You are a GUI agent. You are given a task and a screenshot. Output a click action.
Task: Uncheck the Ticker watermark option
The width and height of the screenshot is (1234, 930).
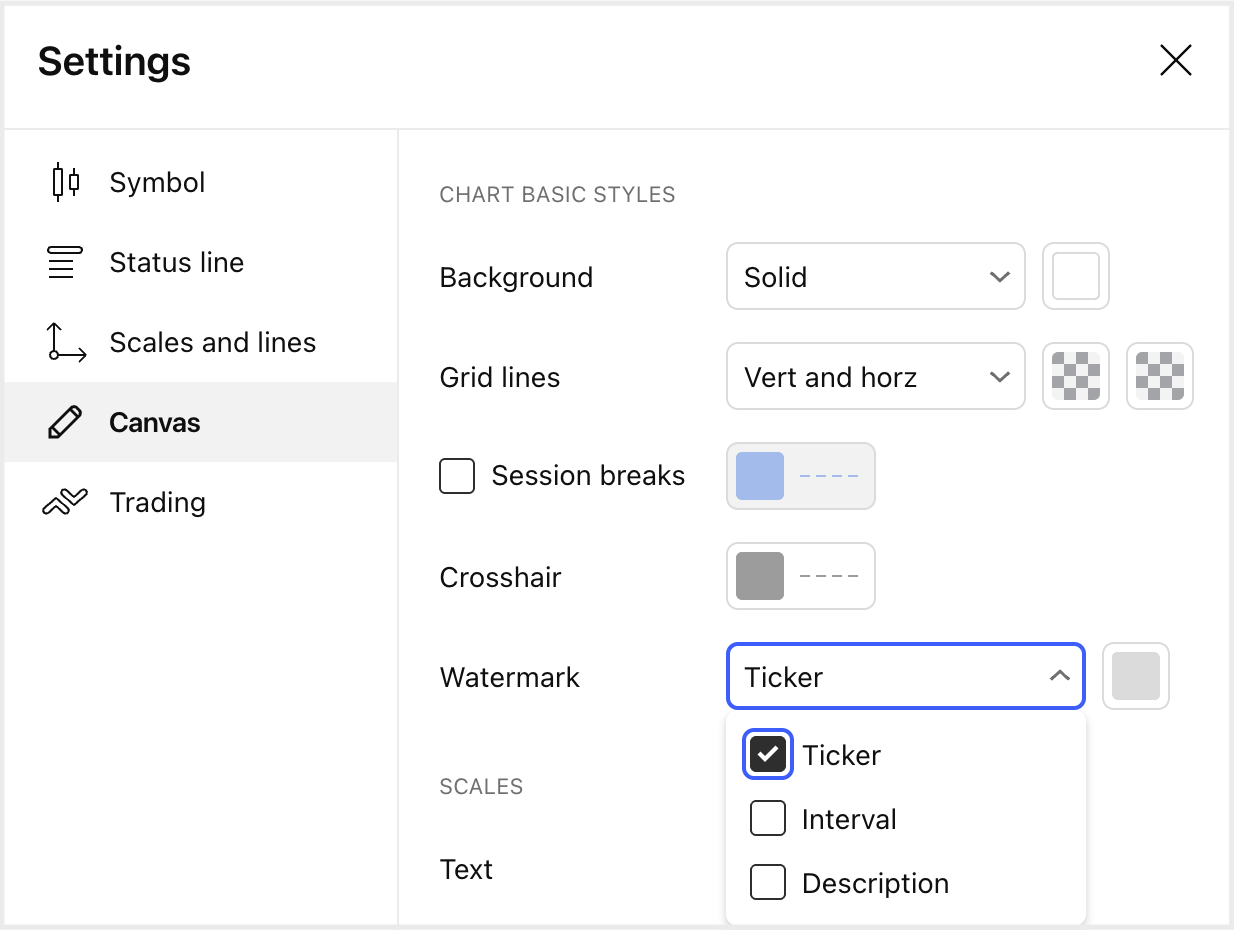click(x=768, y=755)
